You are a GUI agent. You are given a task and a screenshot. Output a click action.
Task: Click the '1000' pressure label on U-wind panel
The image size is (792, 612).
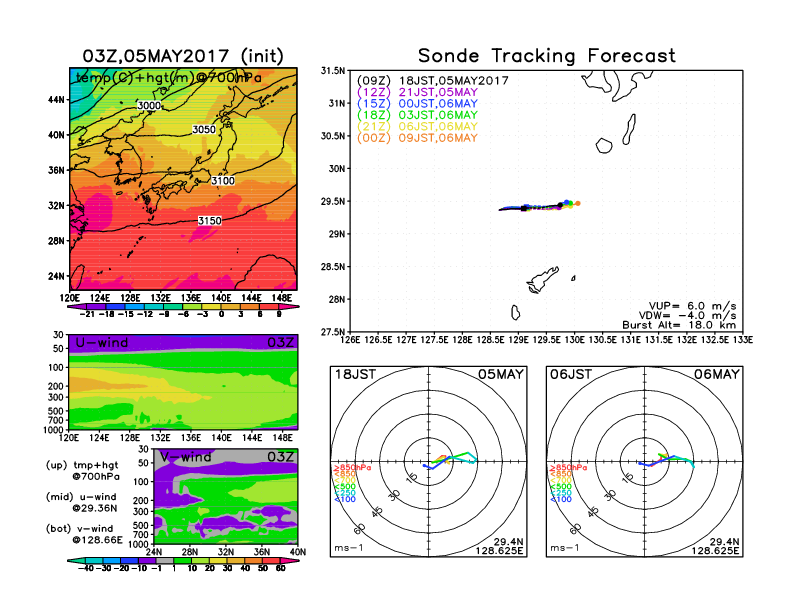pos(54,430)
